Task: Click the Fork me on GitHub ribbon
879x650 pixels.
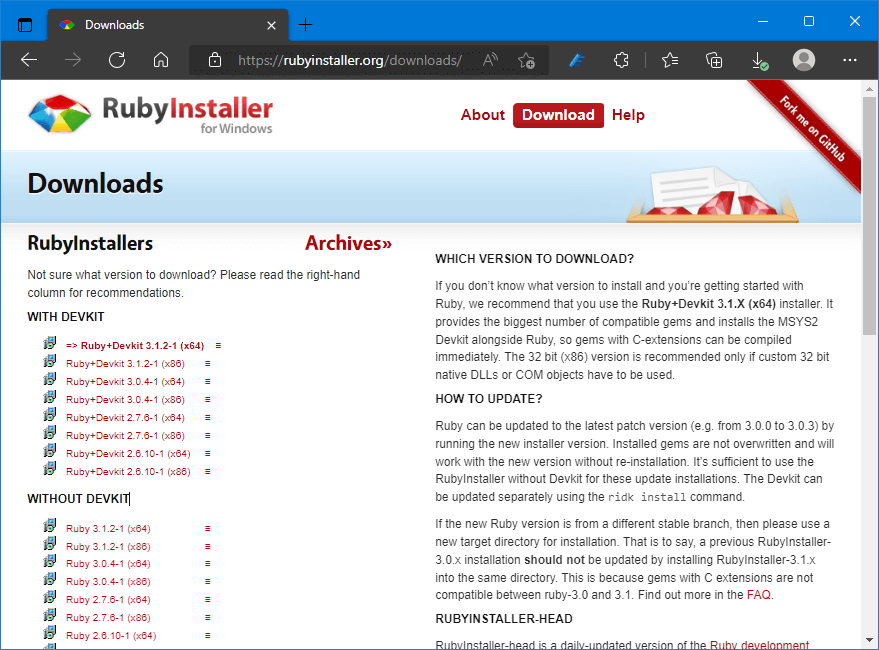Action: coord(811,129)
